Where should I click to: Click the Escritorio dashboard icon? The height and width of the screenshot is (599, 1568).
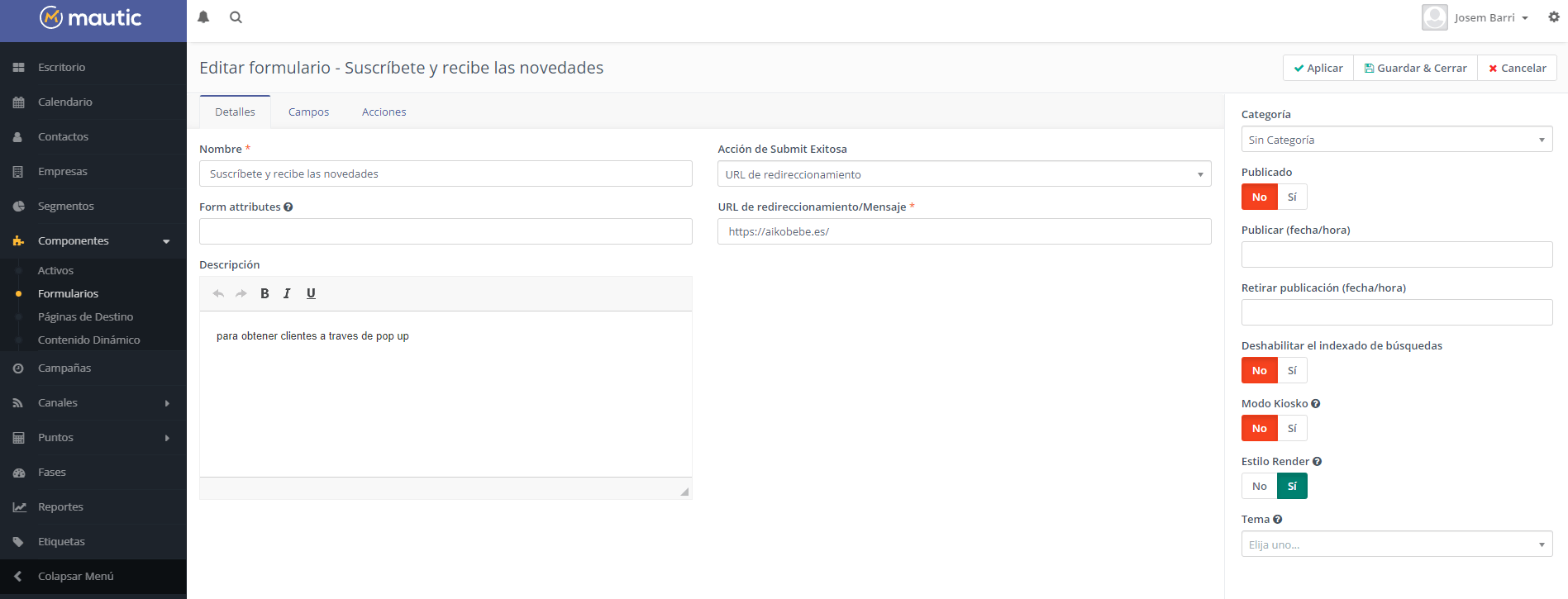click(18, 68)
